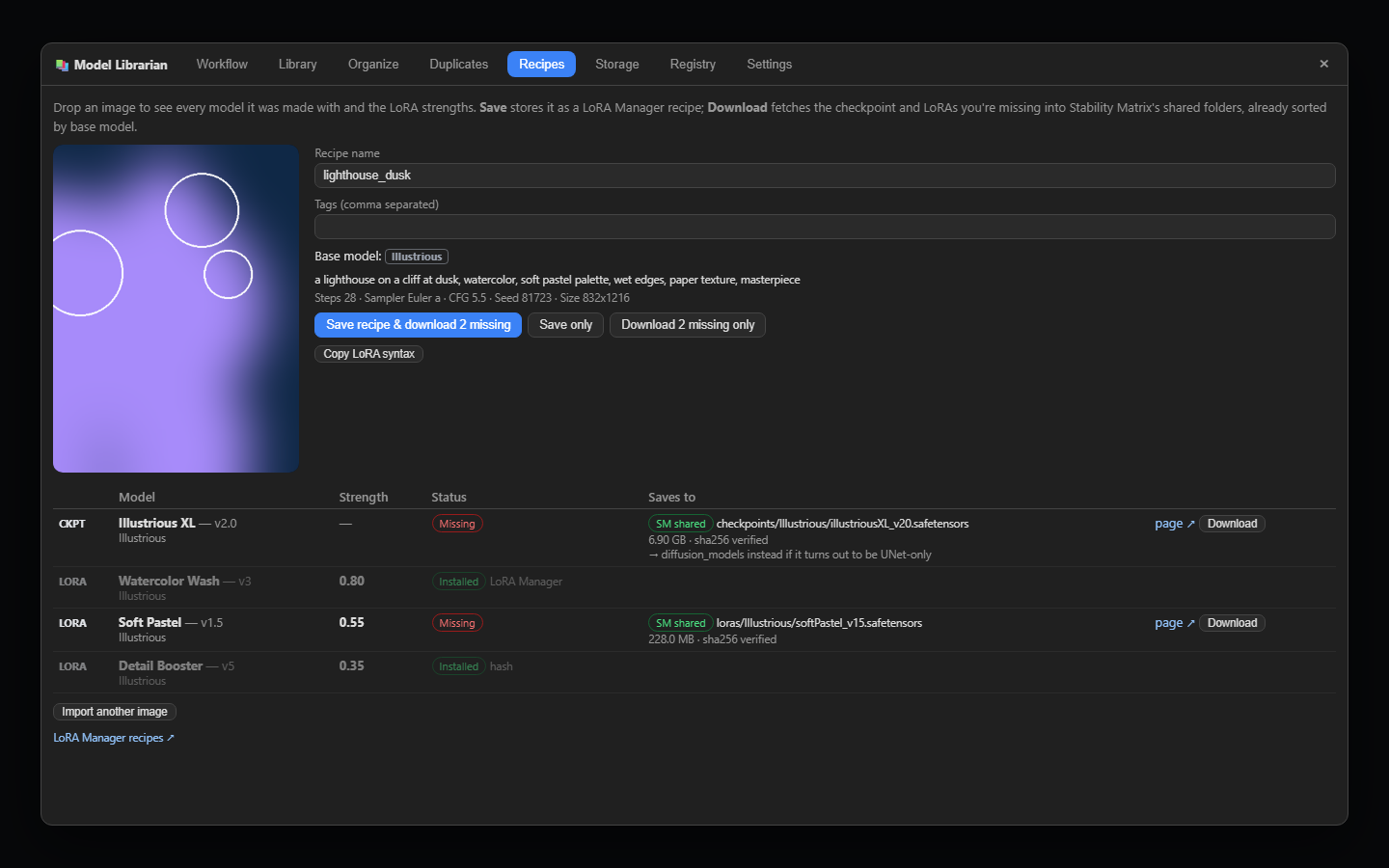Click the Installed status for Watercolor Wash
The width and height of the screenshot is (1389, 868).
pos(458,582)
